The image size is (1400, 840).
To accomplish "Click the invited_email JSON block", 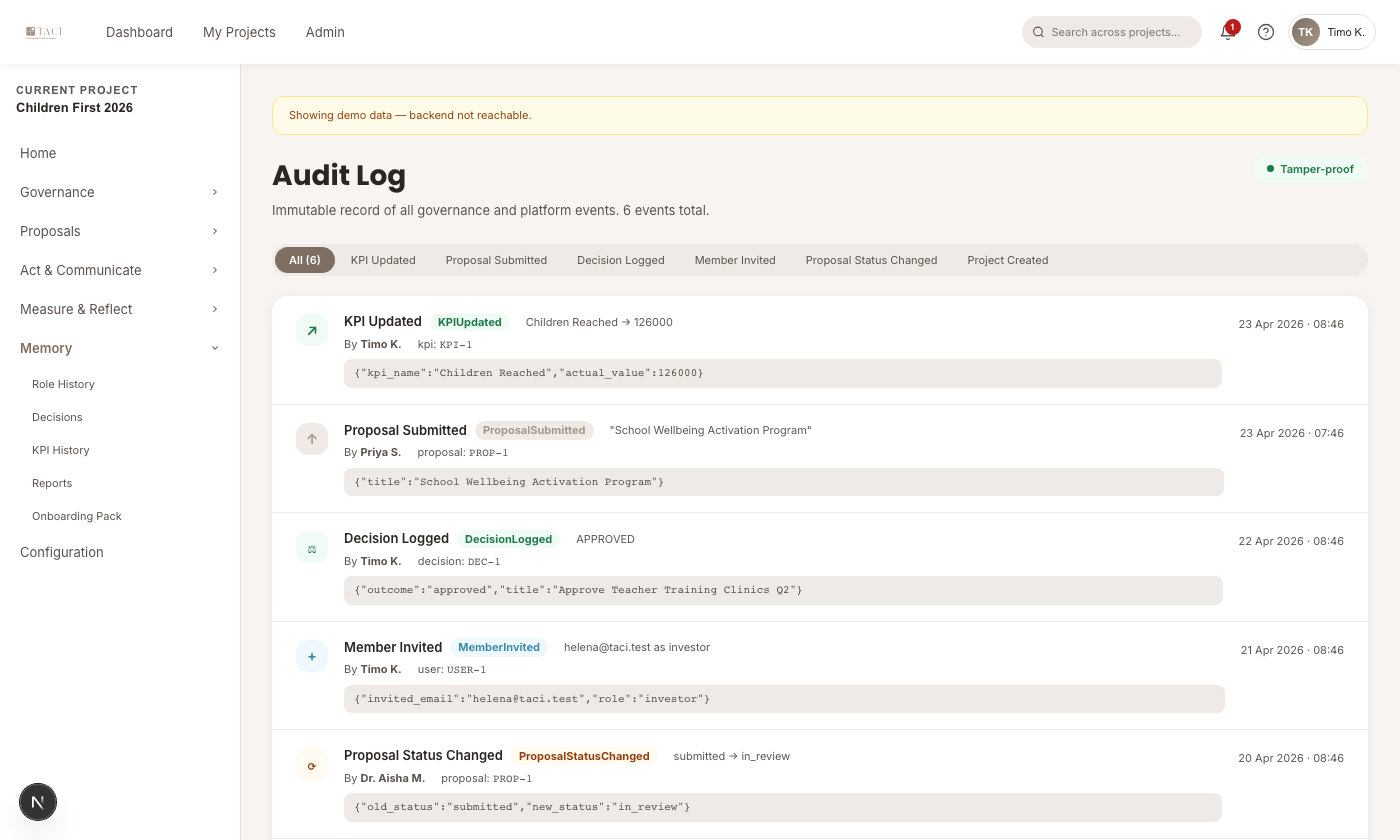I will coord(784,699).
